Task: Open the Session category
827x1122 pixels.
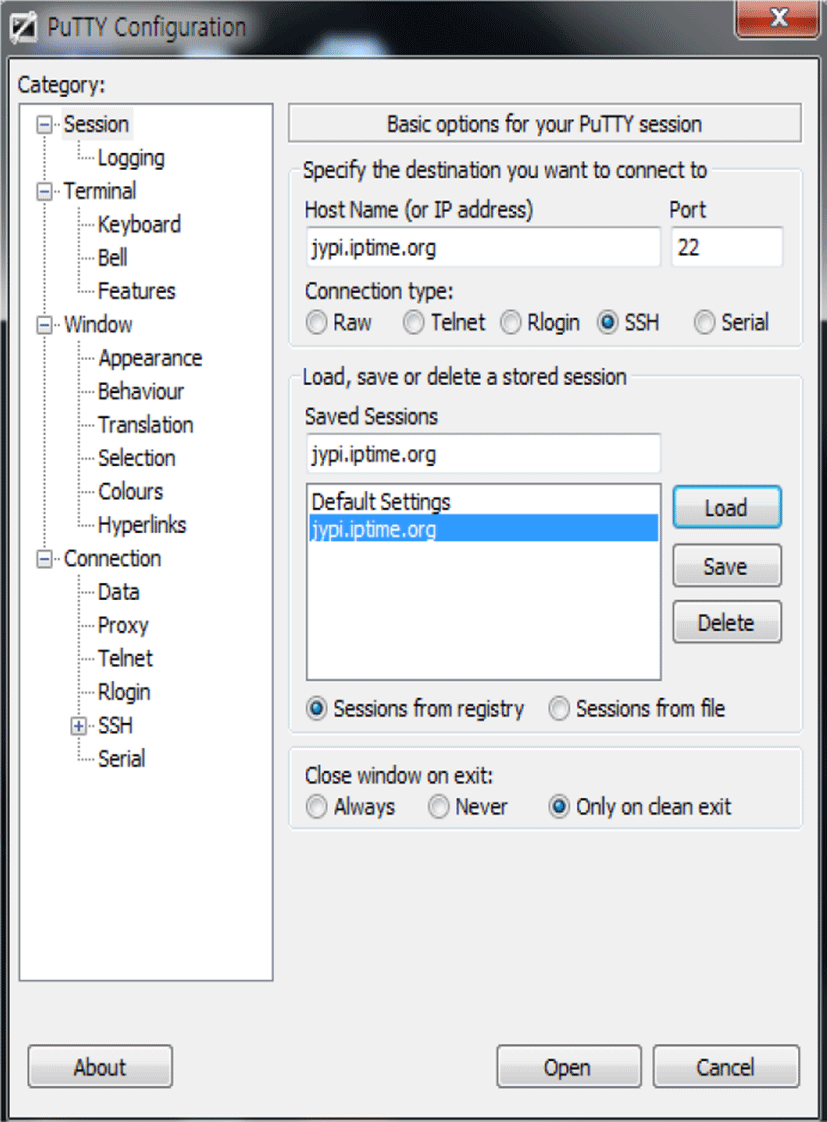Action: pyautogui.click(x=97, y=124)
